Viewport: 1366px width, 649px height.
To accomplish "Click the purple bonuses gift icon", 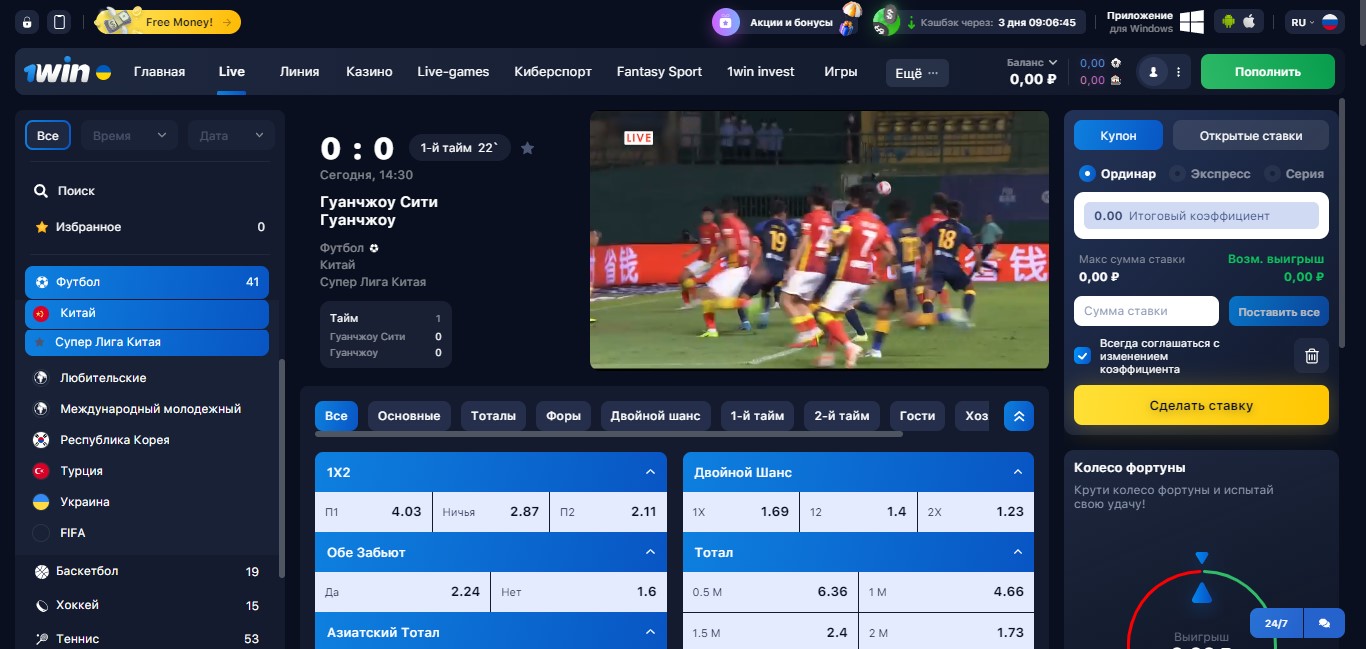I will tap(725, 22).
